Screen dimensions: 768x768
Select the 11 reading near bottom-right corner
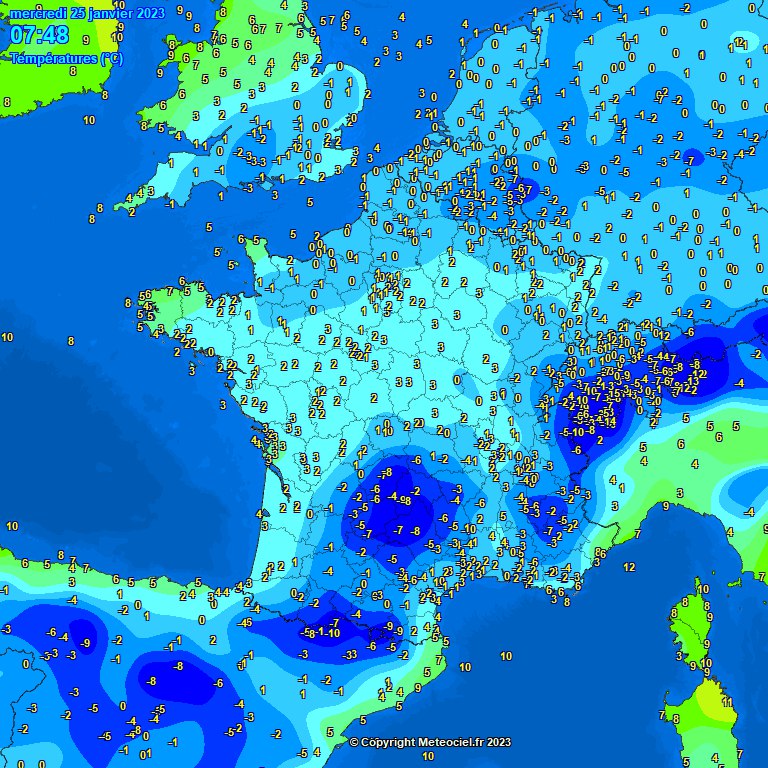[x=726, y=701]
